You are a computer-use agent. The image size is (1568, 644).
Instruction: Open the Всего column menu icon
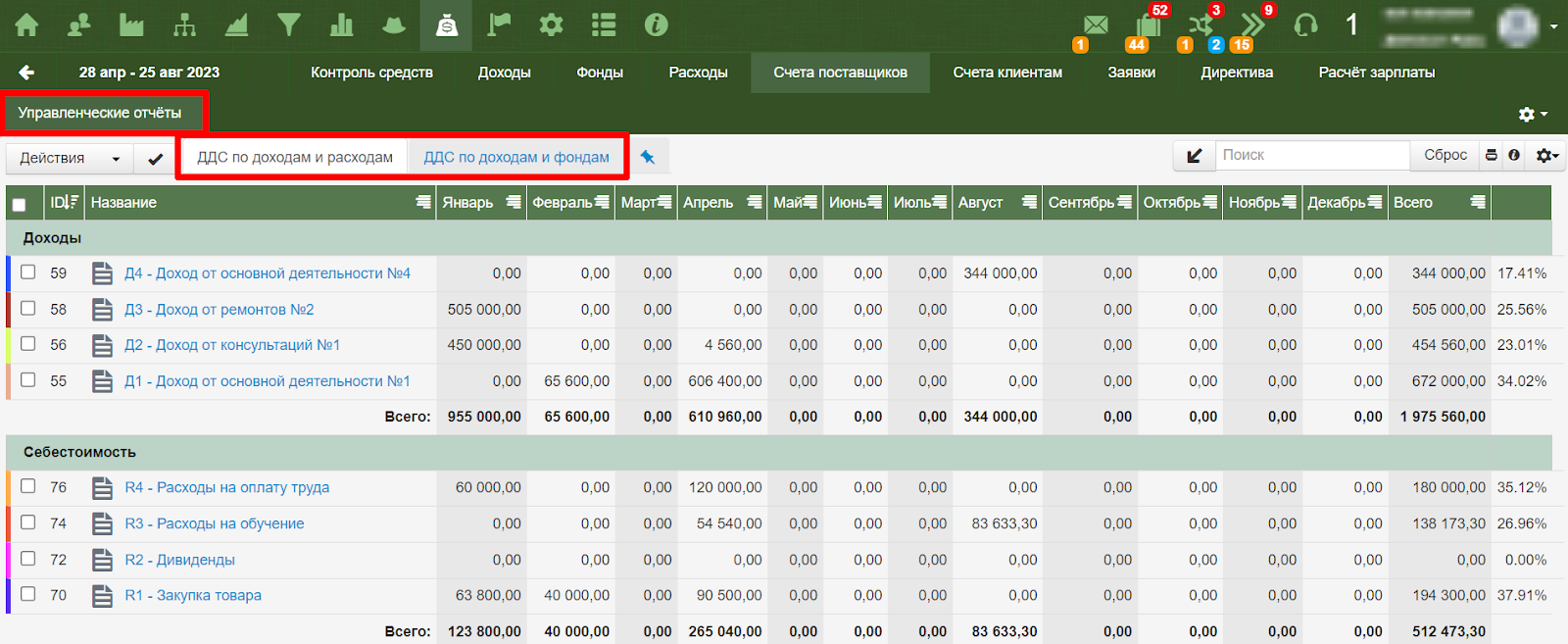[x=1478, y=202]
